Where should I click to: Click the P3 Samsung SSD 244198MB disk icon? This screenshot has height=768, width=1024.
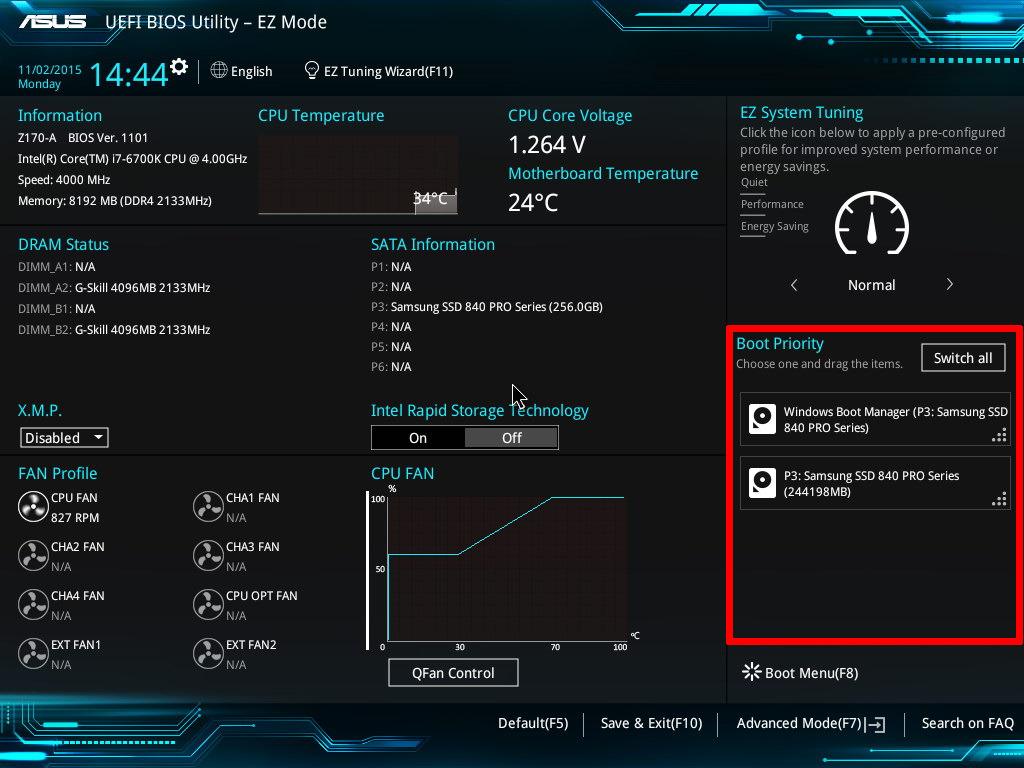click(x=762, y=483)
